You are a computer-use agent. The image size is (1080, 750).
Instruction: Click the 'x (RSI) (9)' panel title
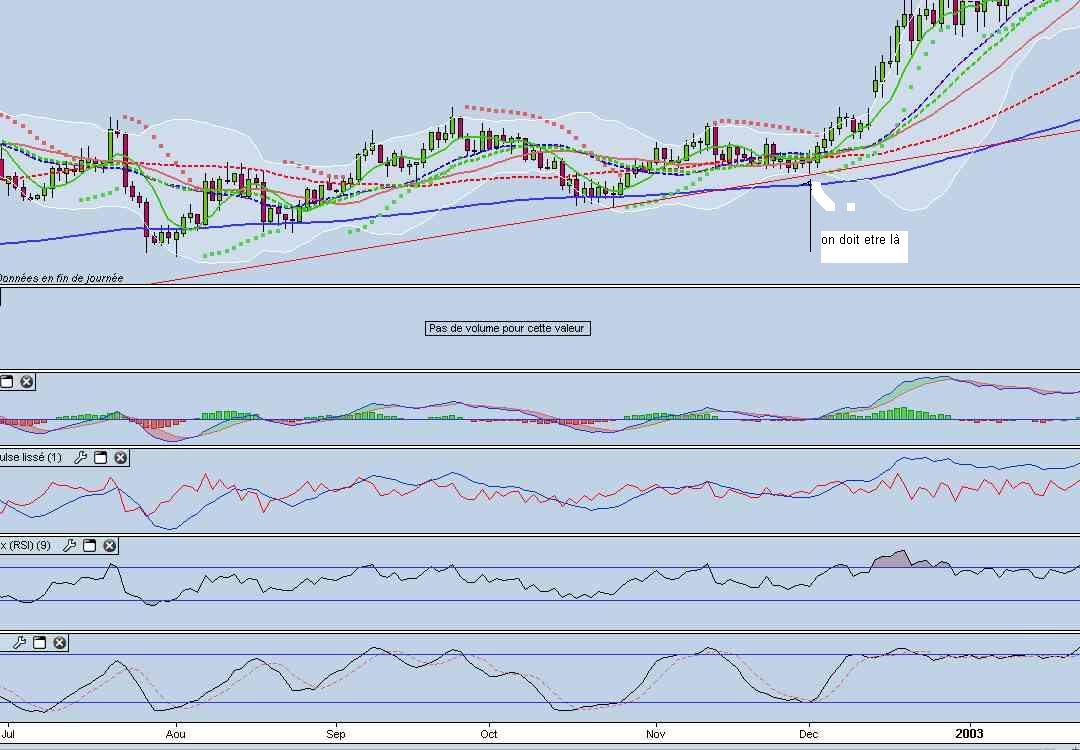pos(26,546)
